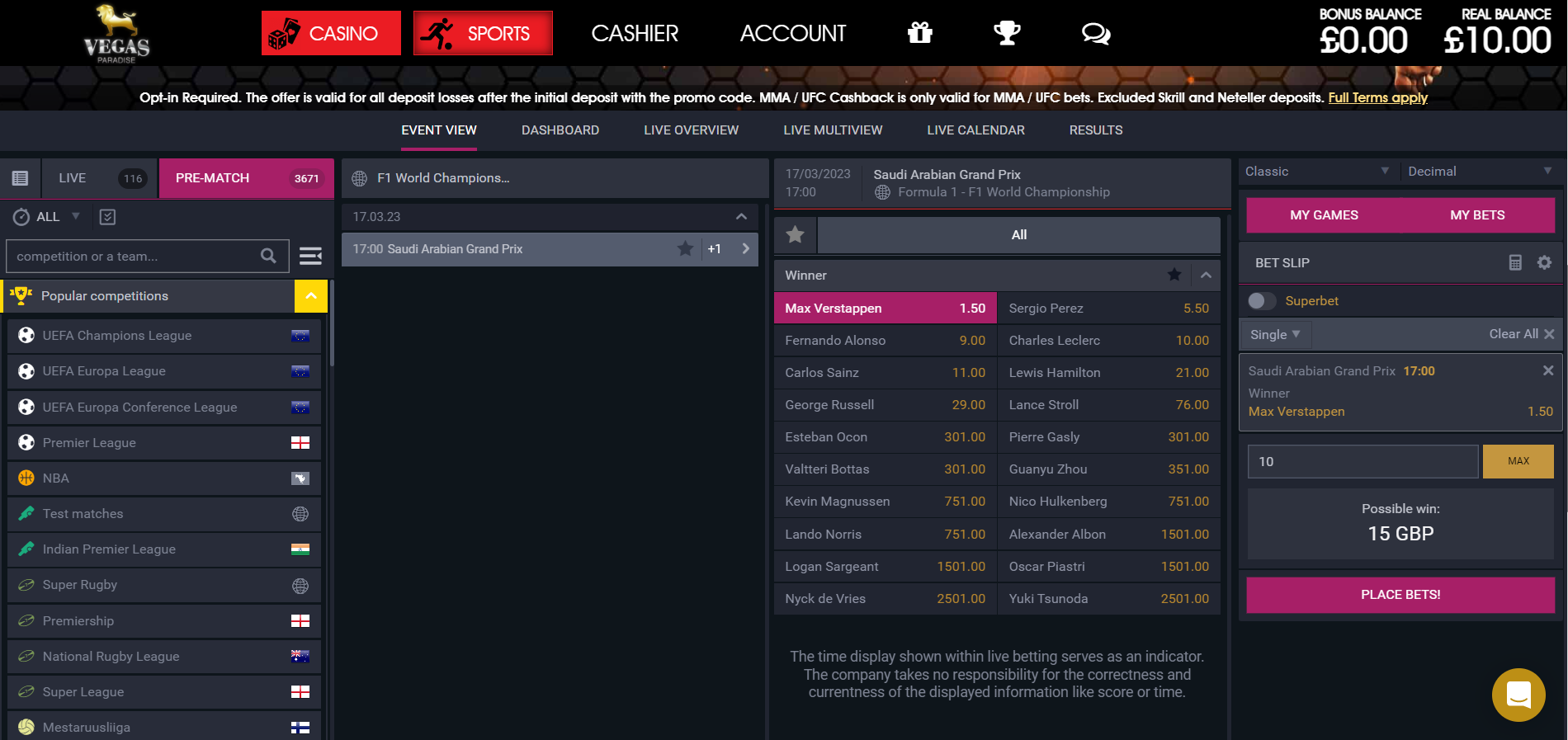The height and width of the screenshot is (740, 1568).
Task: Open the live chat support bubble
Action: click(x=1518, y=695)
